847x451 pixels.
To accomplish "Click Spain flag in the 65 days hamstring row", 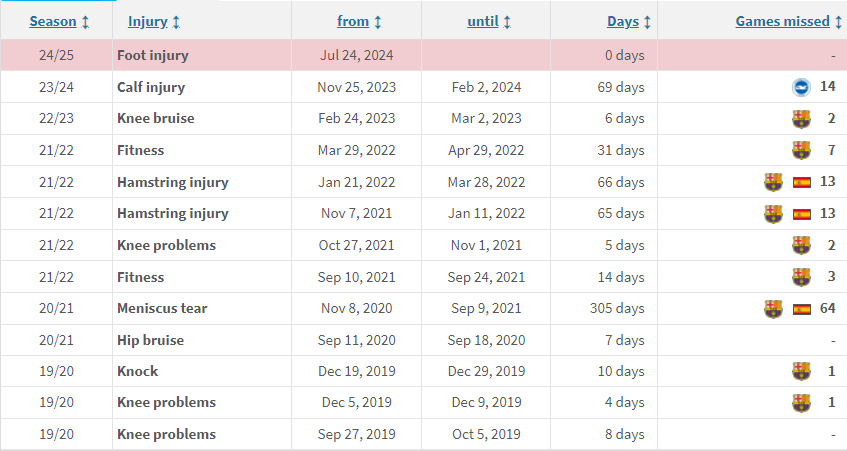I will point(801,214).
